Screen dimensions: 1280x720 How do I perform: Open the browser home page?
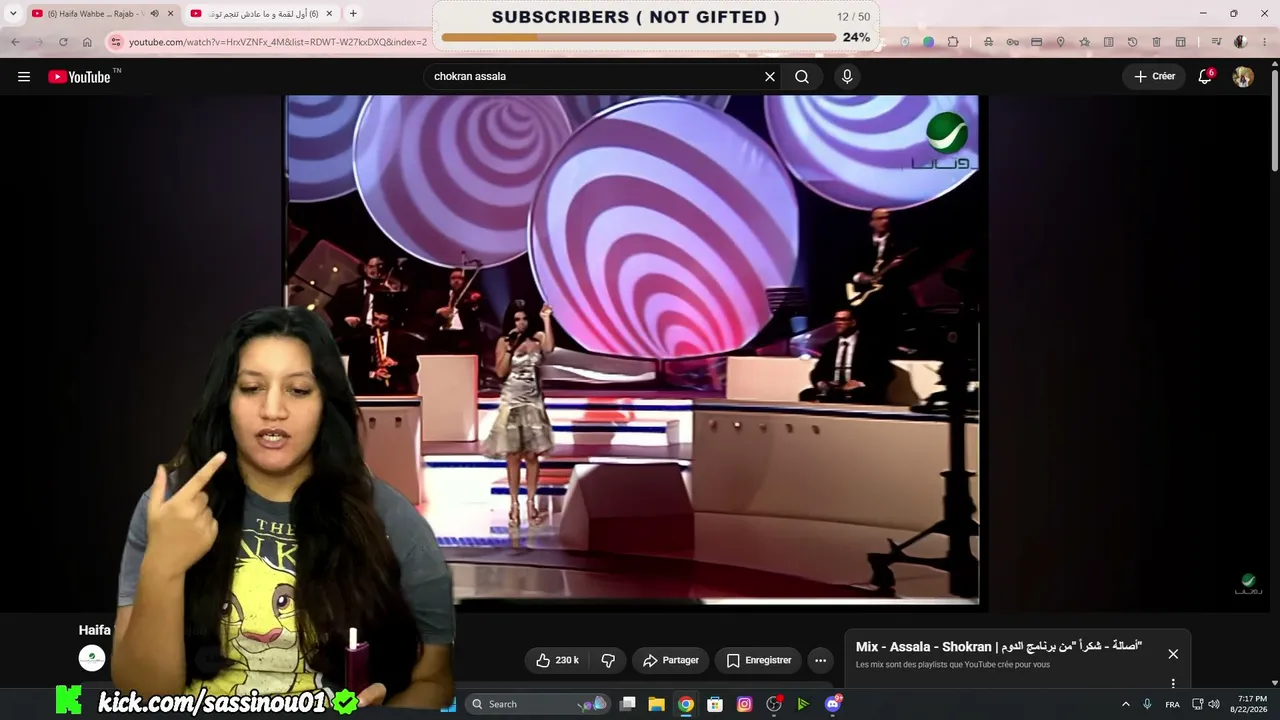pos(87,42)
